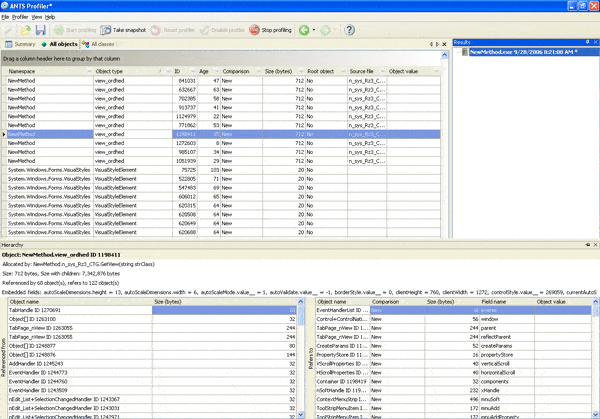
Task: Click the NewMethod.exe result file icon
Action: tap(465, 52)
